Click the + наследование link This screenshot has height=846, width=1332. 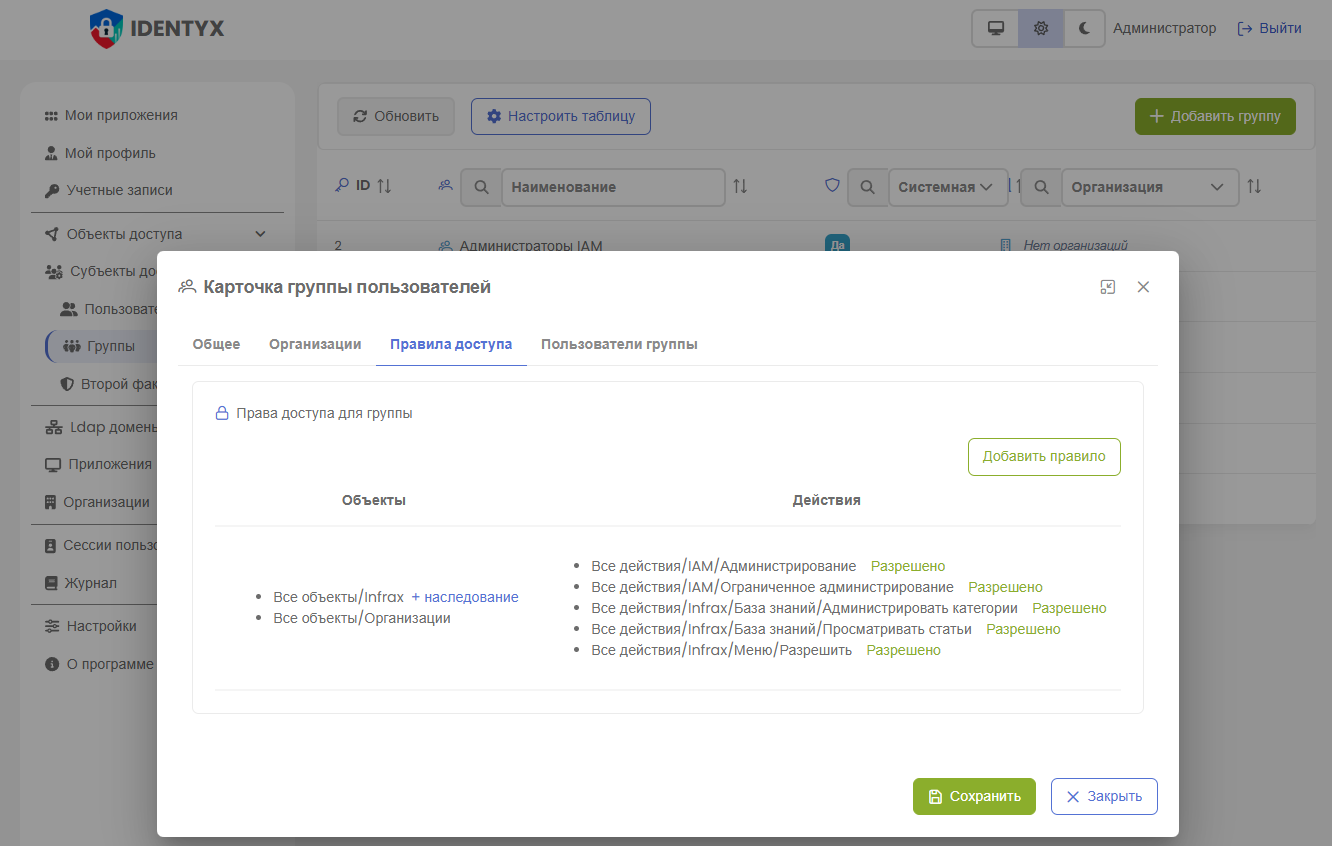(465, 597)
